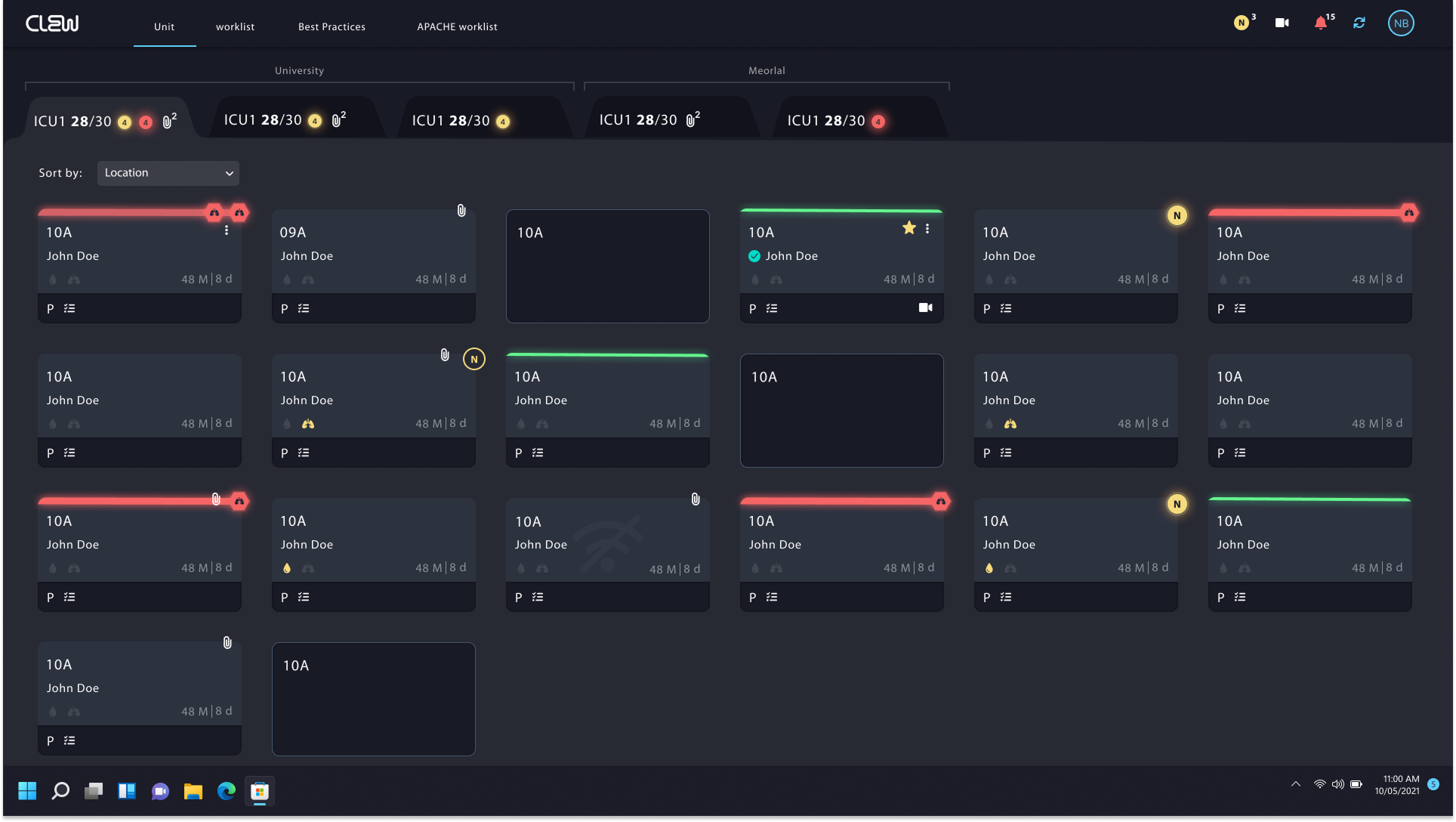
Task: Click the checklist icon on the 09A patient card
Action: point(303,308)
